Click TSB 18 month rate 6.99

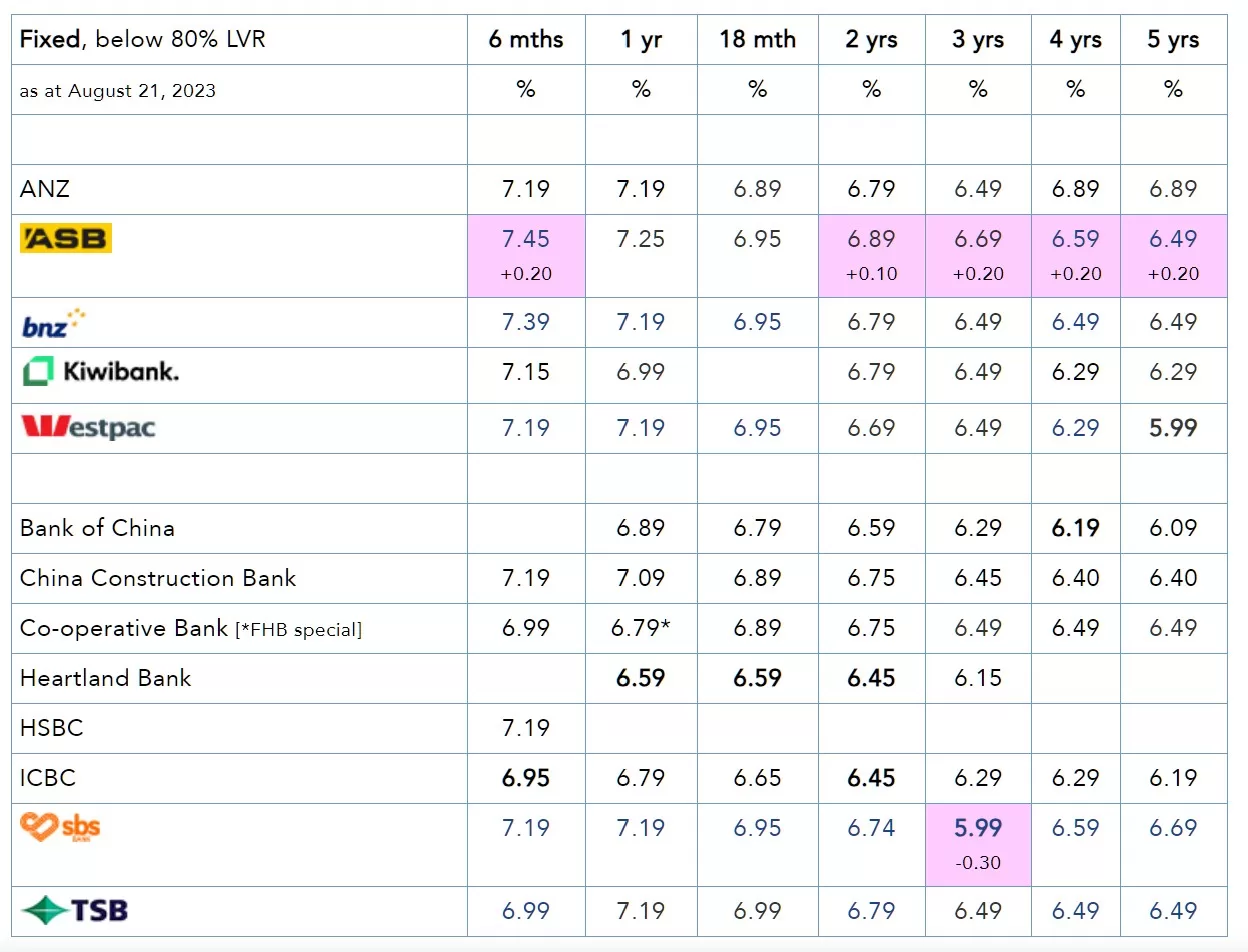click(757, 911)
